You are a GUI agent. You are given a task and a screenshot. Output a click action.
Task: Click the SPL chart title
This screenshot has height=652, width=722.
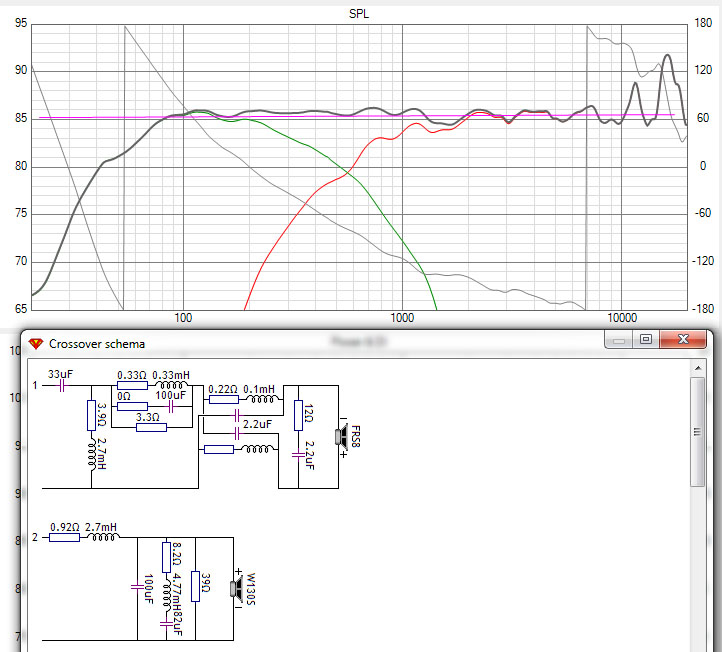click(x=359, y=13)
